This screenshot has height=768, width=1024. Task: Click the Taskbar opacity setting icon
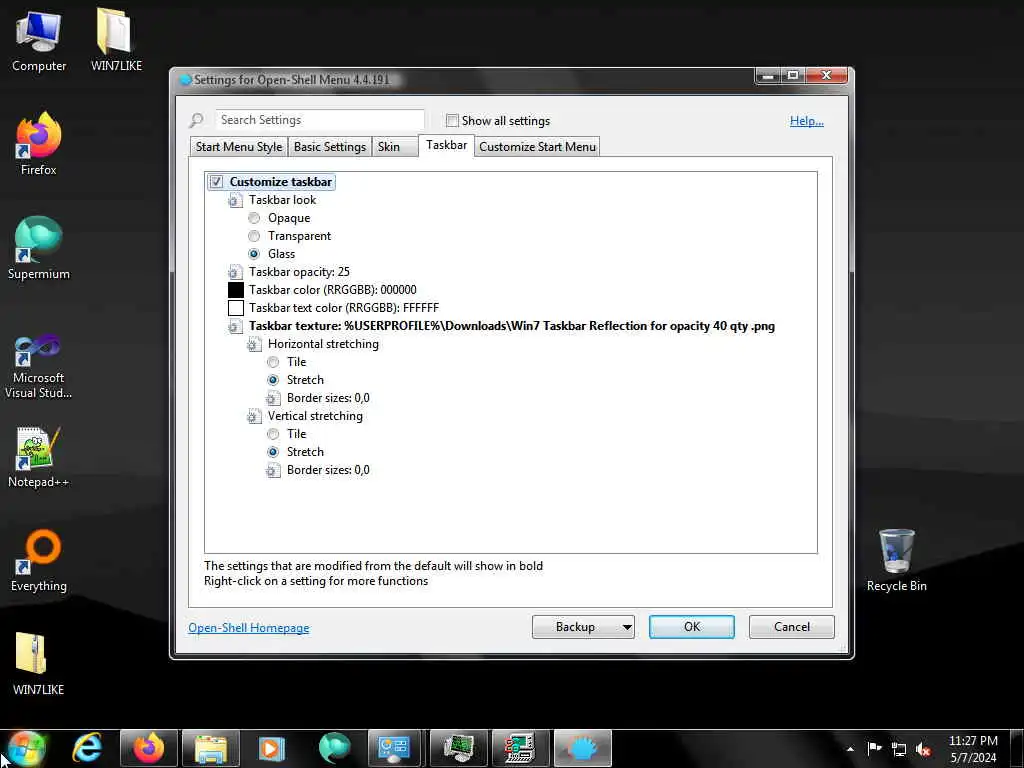[234, 272]
